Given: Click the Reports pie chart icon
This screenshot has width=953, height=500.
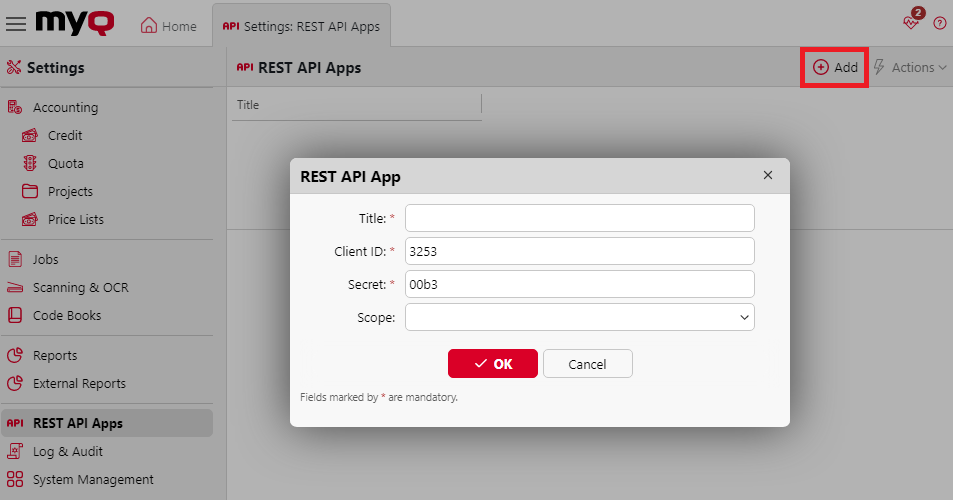Looking at the screenshot, I should tap(15, 355).
